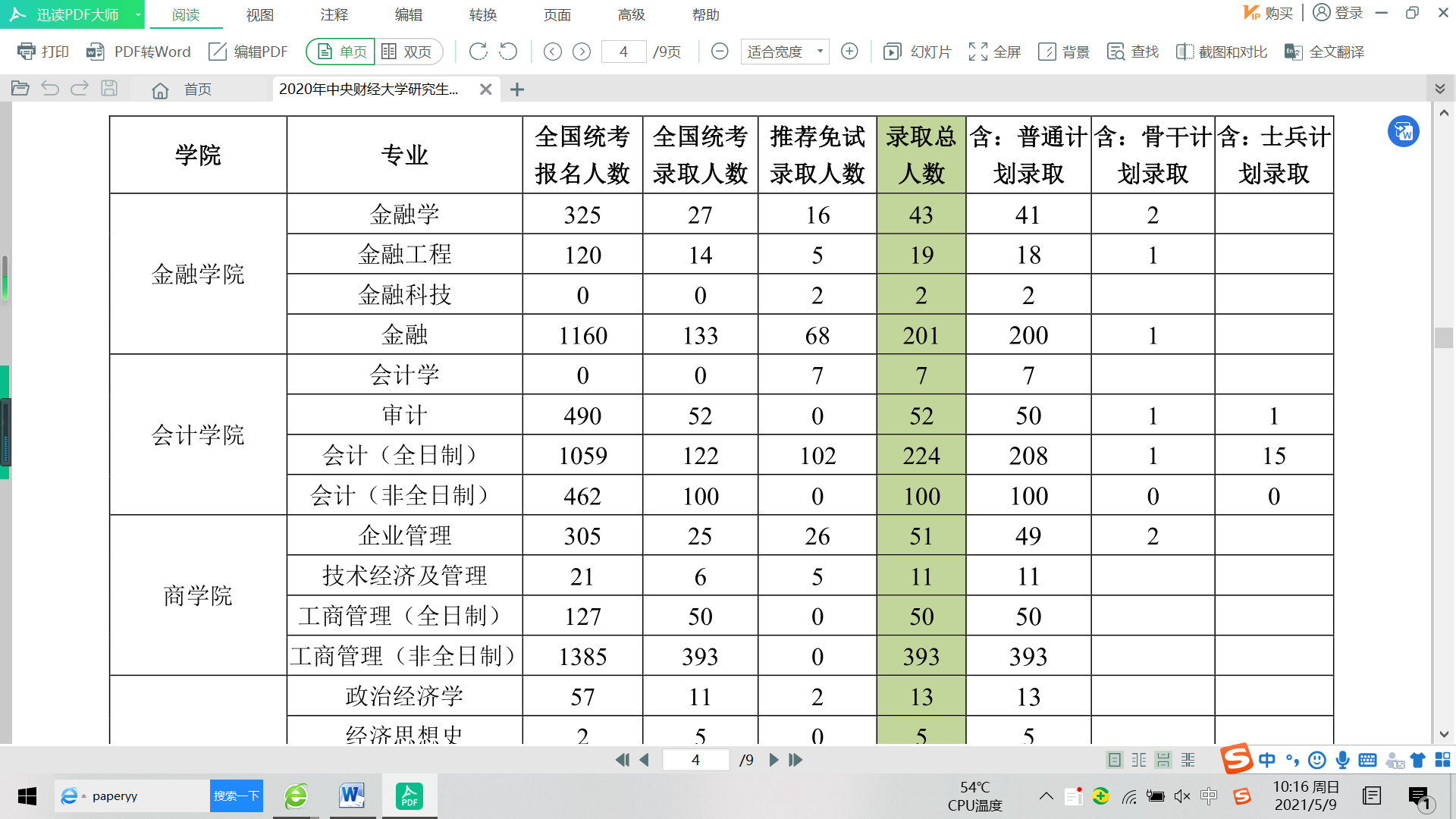Click the taskbar search box with paperyy
Screen dimensions: 1456x819
click(x=133, y=796)
